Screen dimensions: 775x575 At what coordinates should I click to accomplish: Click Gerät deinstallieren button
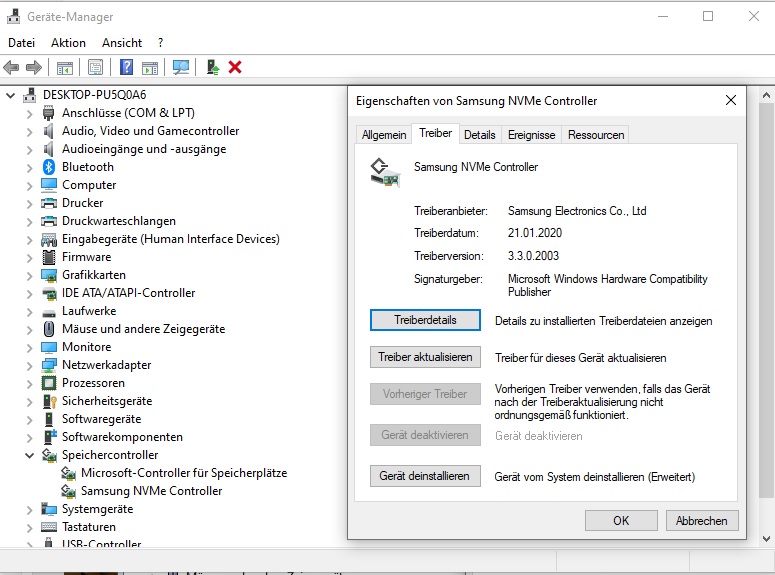(x=425, y=476)
